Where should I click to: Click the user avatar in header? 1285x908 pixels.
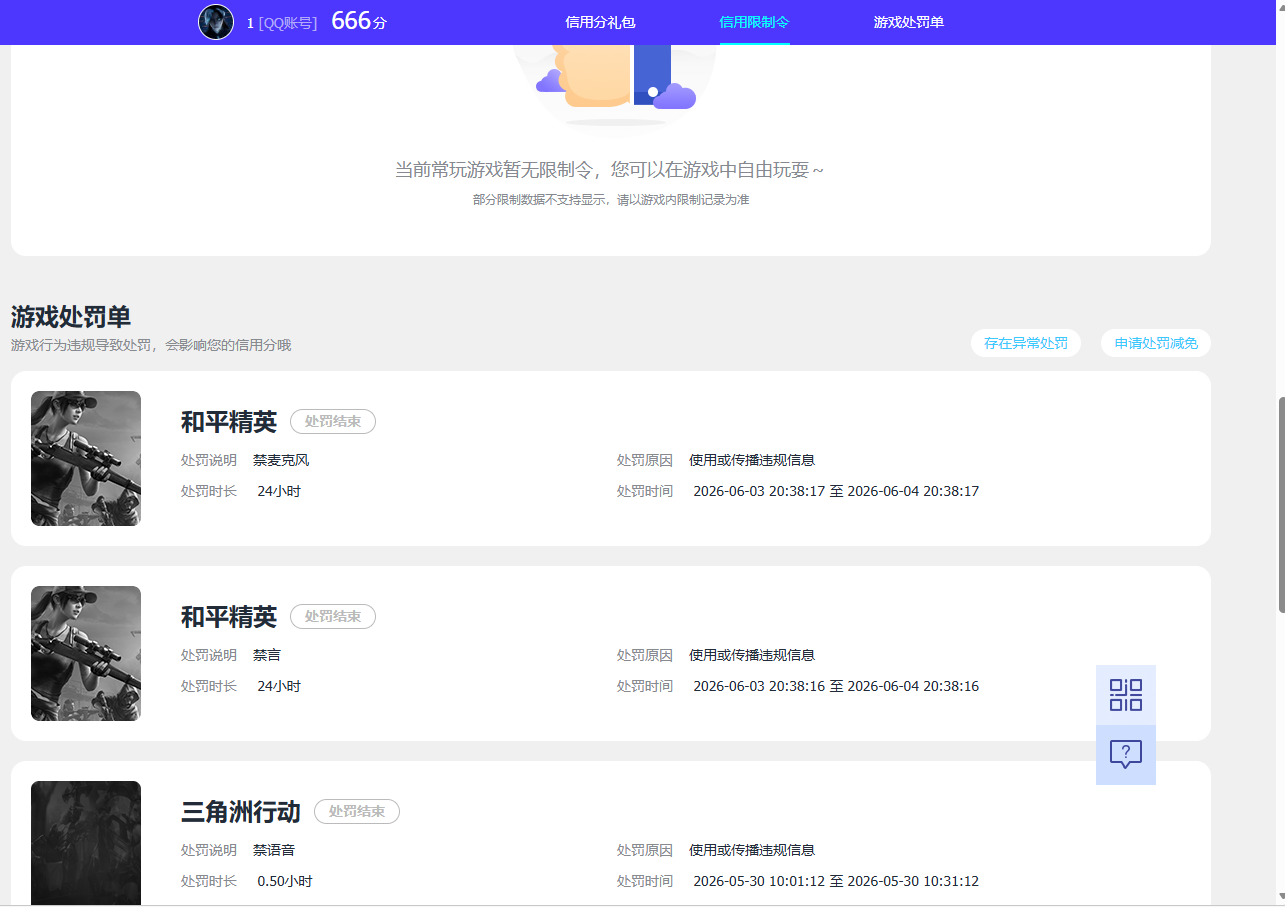tap(216, 22)
